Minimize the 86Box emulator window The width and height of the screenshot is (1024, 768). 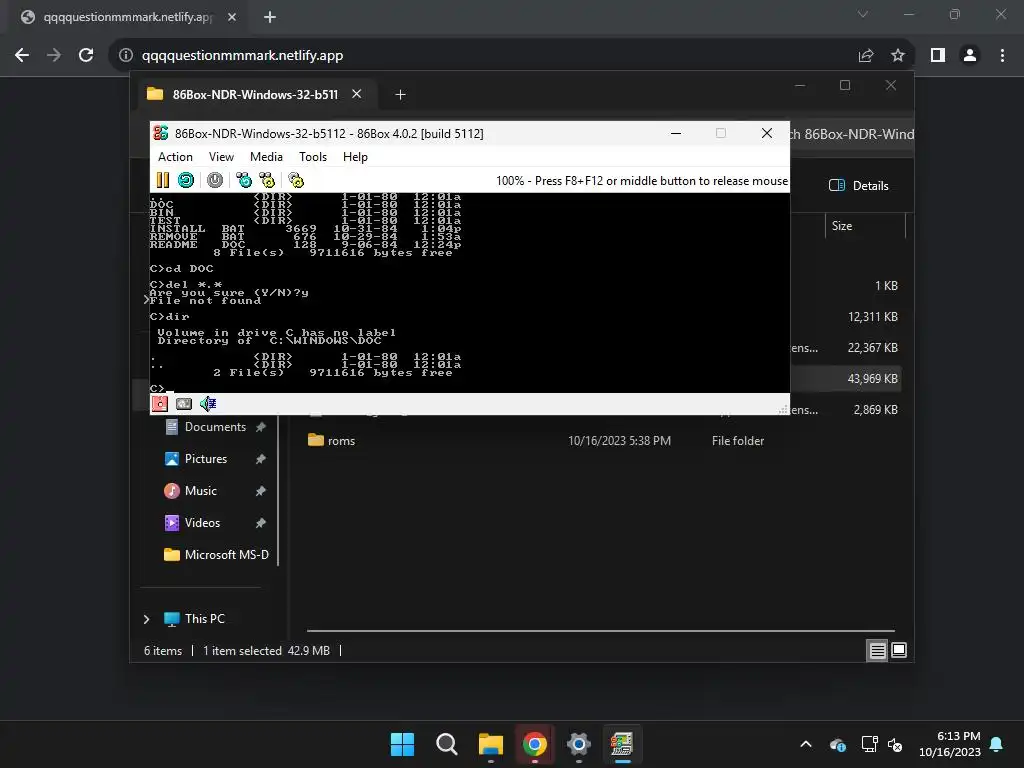click(x=676, y=133)
